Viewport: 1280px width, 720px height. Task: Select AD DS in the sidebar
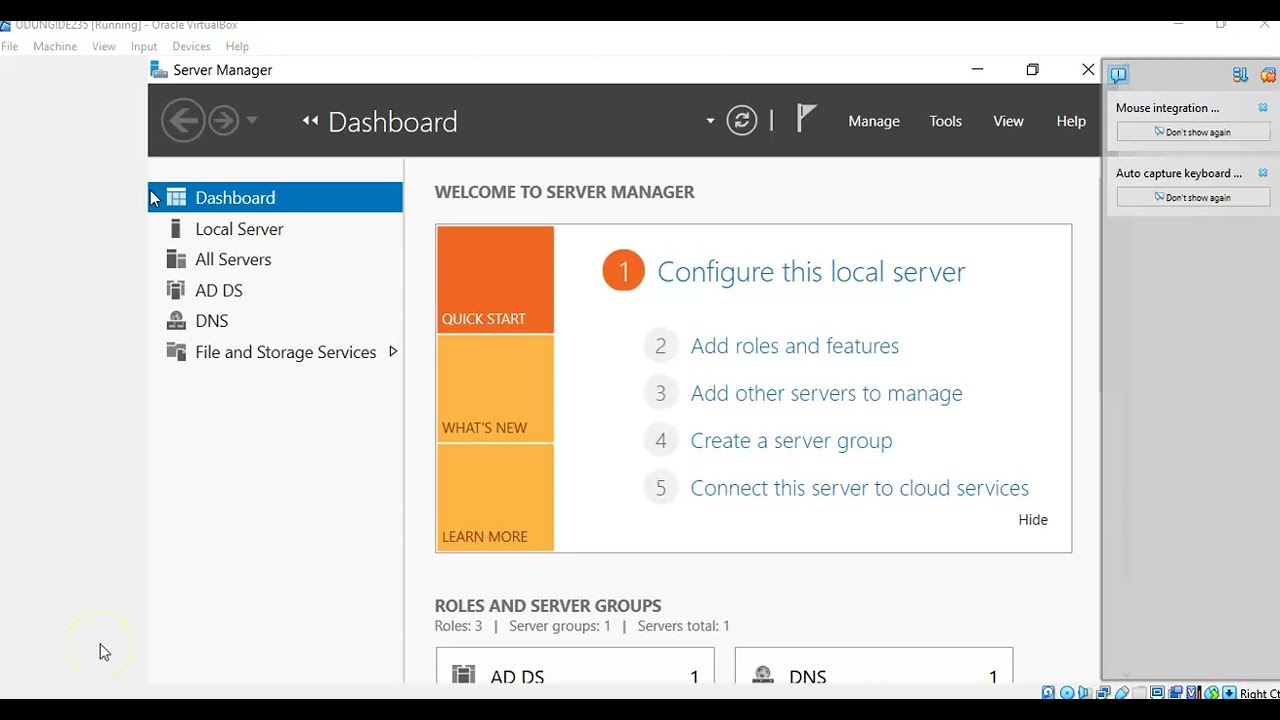coord(276,290)
